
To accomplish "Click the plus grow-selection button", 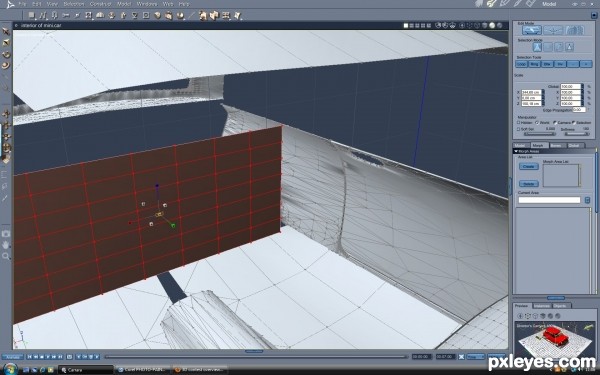I will coord(586,64).
